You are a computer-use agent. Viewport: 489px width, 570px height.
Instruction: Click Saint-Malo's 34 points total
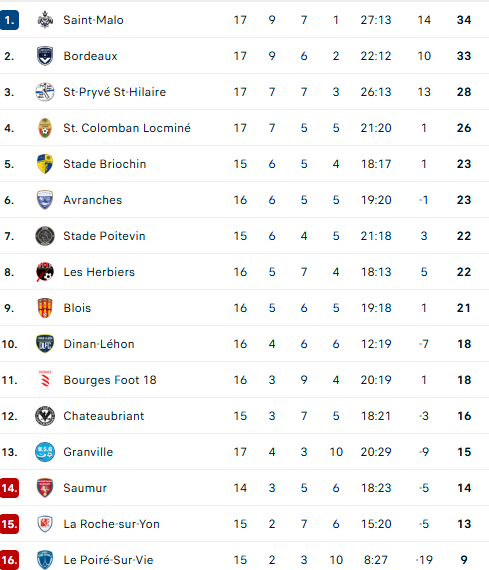click(464, 20)
